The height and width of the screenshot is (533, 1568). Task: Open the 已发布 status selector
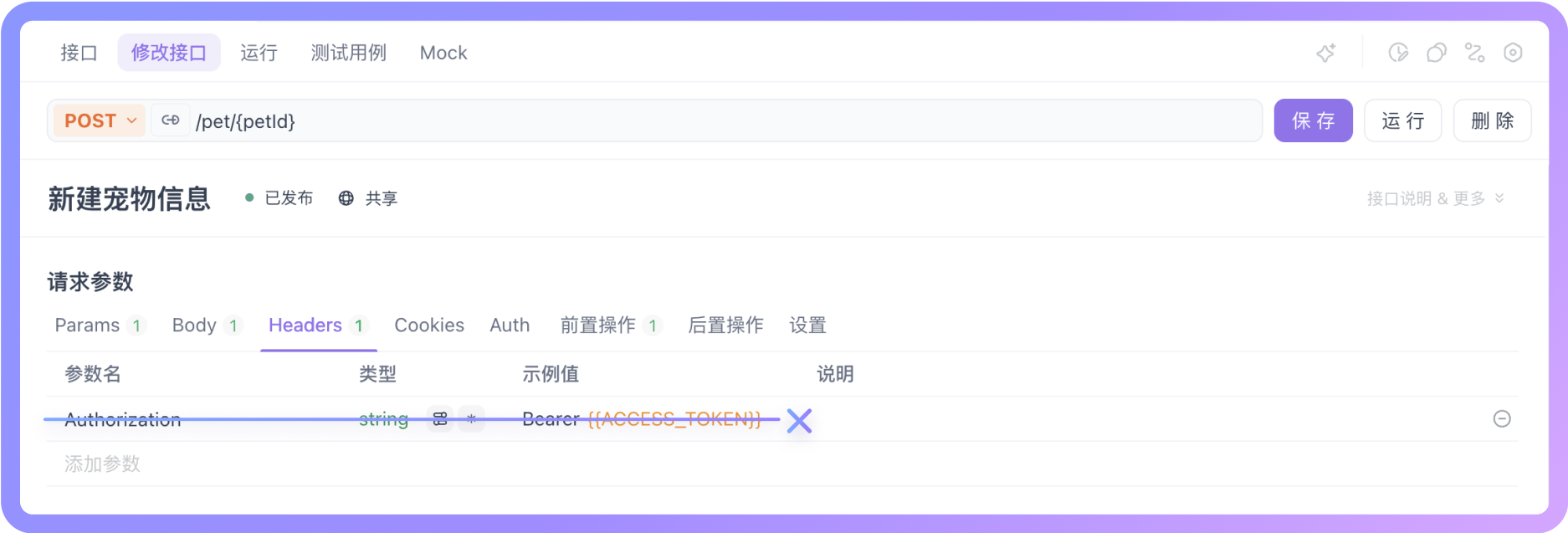(x=279, y=198)
